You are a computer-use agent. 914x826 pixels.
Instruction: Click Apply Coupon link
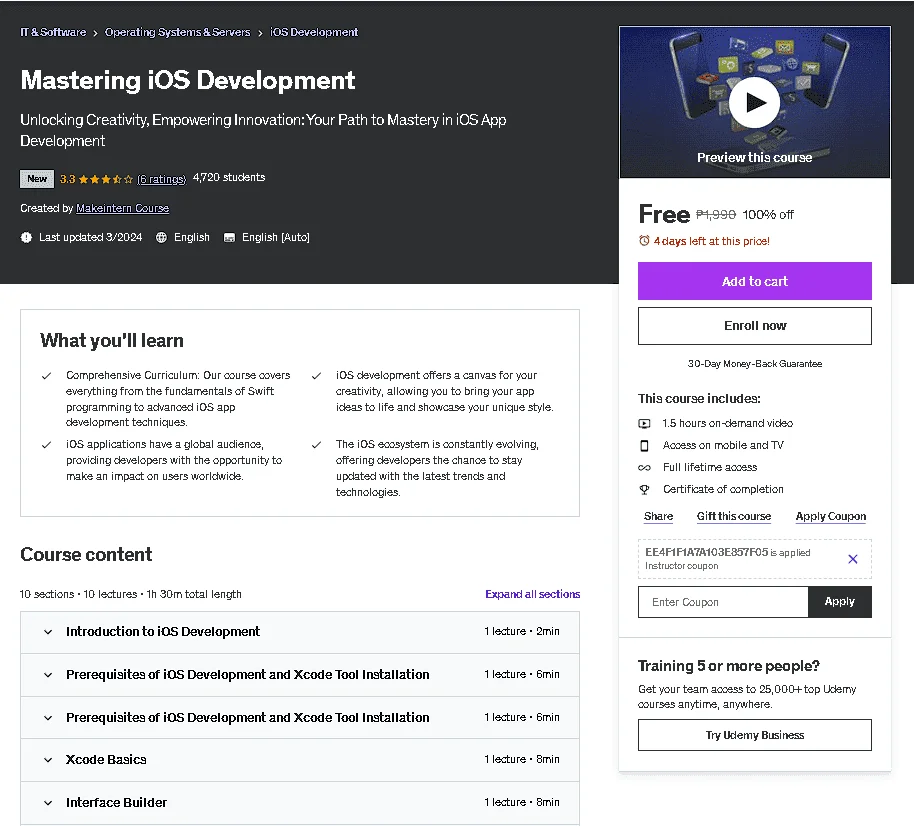[831, 516]
